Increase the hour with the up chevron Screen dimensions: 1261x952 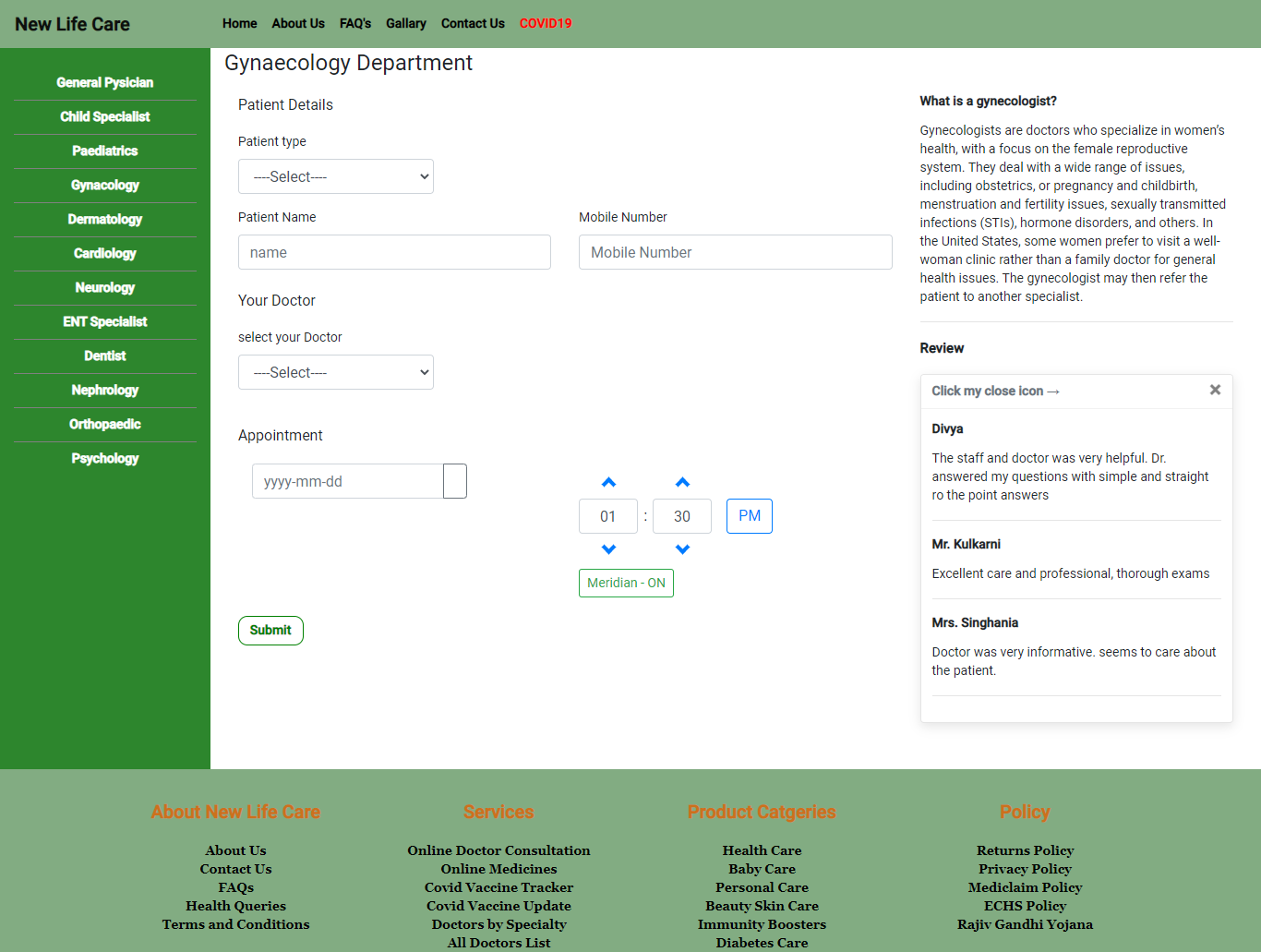click(608, 482)
